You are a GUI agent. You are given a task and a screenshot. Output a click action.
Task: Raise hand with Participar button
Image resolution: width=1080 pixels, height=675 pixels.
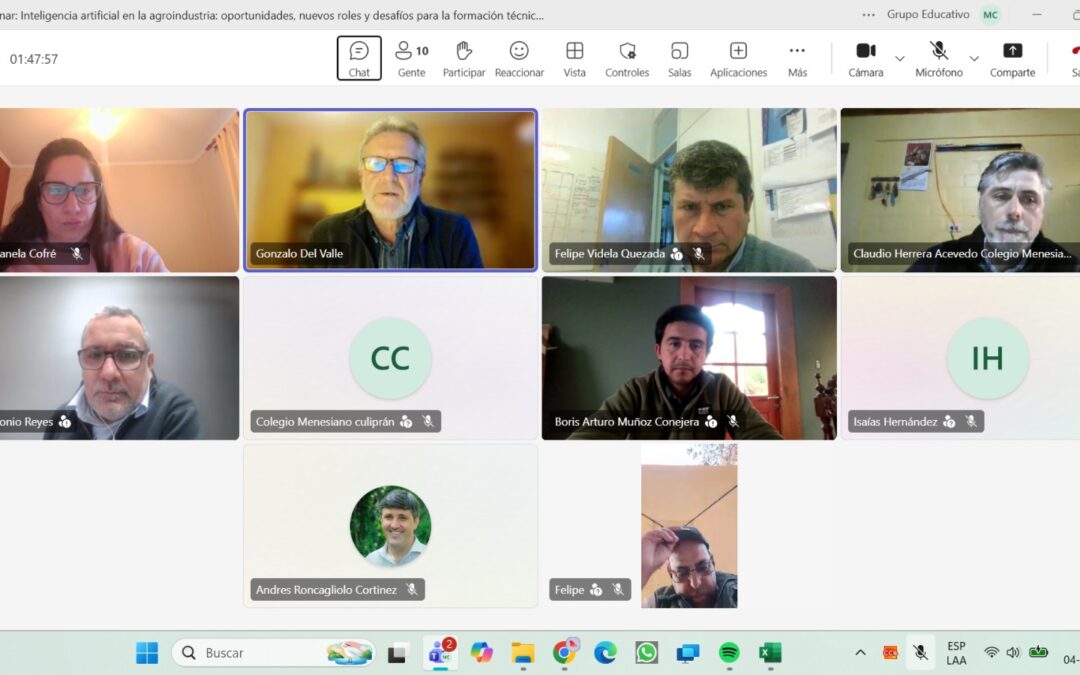coord(464,59)
